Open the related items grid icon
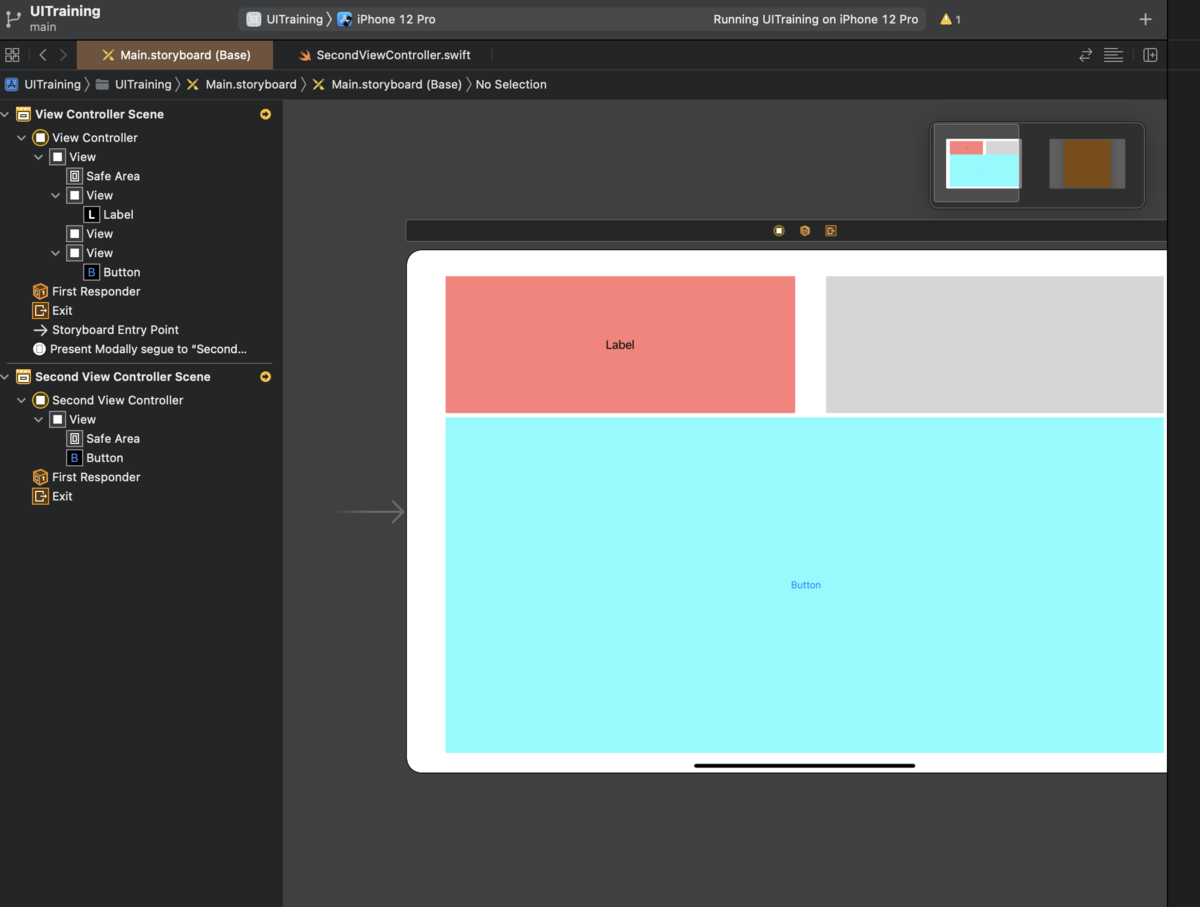 pos(12,55)
